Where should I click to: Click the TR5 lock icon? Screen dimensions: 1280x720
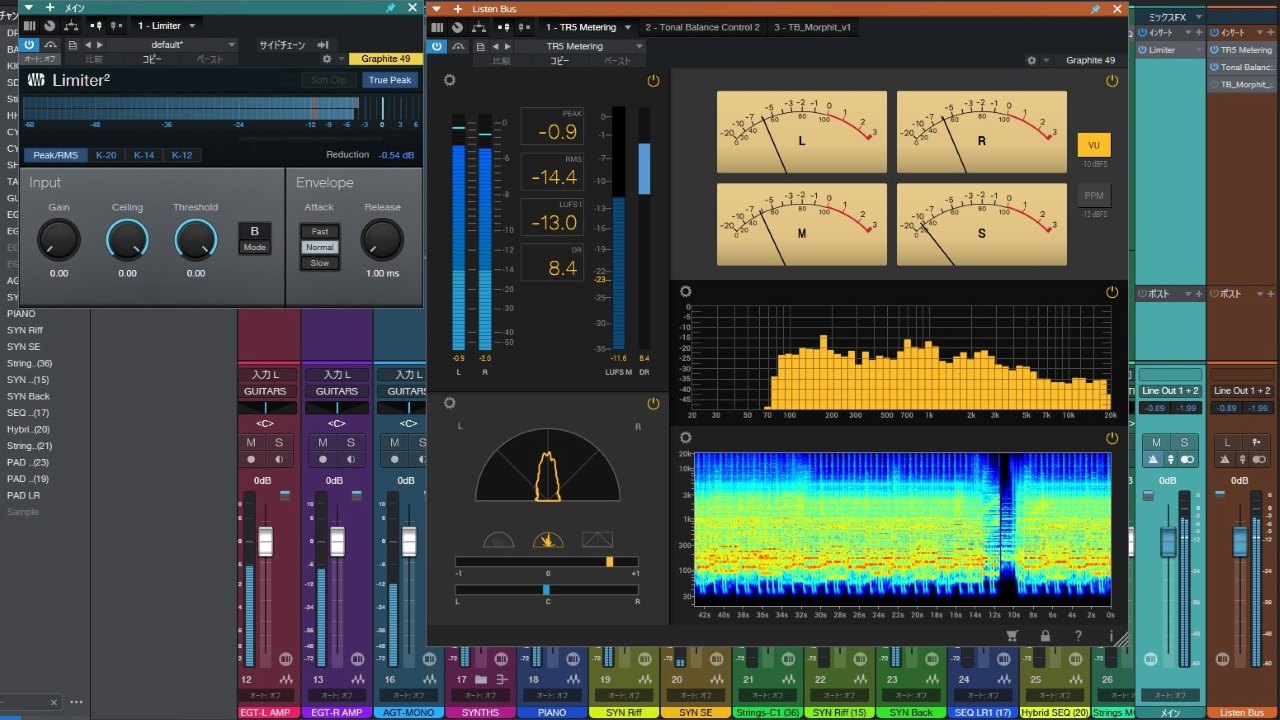[x=1045, y=635]
